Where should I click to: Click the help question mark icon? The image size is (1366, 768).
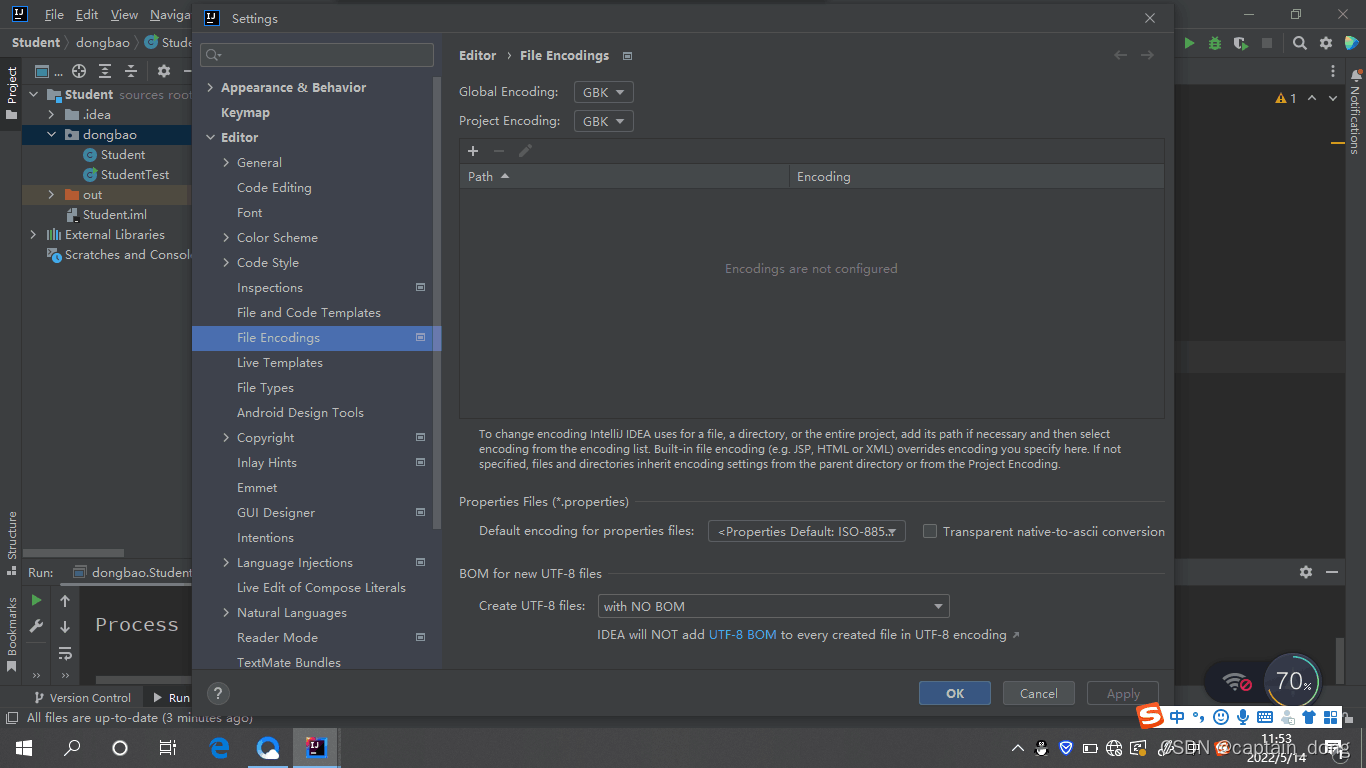tap(218, 693)
